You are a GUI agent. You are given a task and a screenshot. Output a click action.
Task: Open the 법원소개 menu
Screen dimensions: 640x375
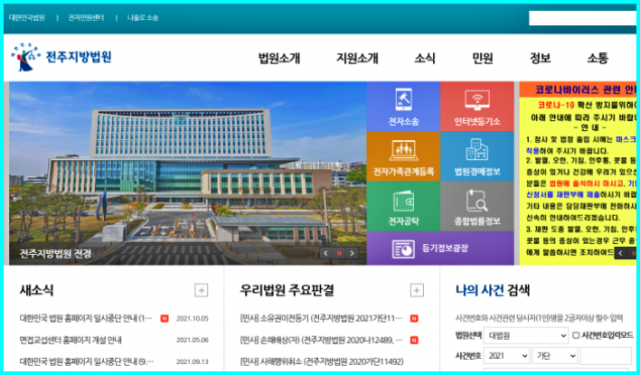[279, 58]
